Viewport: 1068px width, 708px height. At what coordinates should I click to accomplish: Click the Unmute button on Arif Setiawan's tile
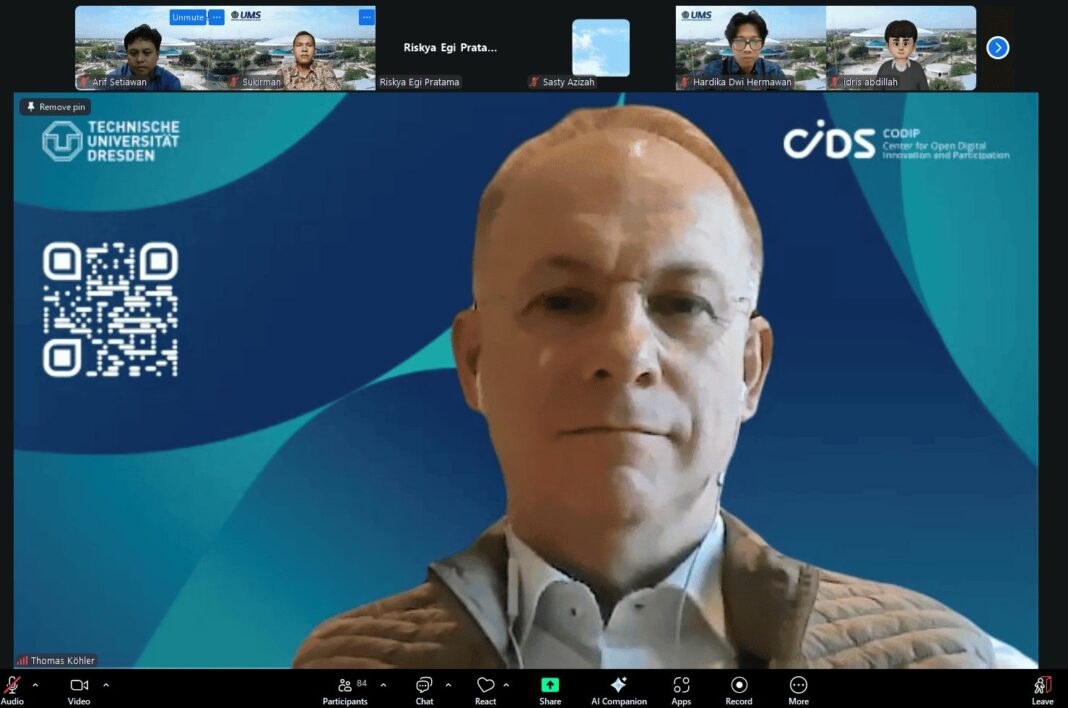[187, 17]
